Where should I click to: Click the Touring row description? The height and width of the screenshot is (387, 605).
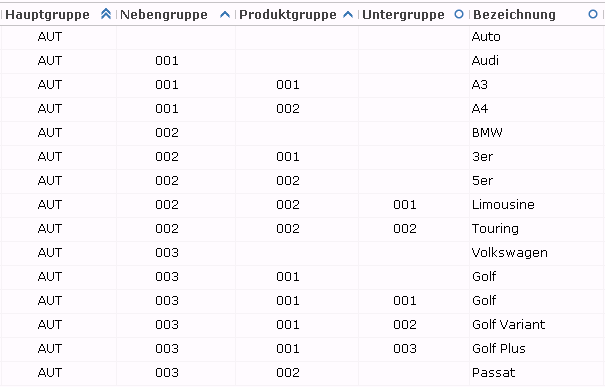coord(495,229)
